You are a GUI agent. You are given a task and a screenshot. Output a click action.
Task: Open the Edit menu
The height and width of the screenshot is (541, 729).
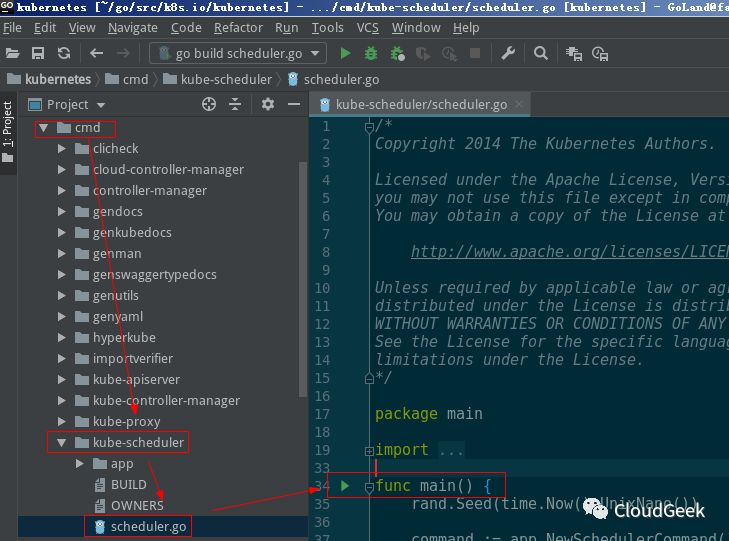[x=45, y=28]
